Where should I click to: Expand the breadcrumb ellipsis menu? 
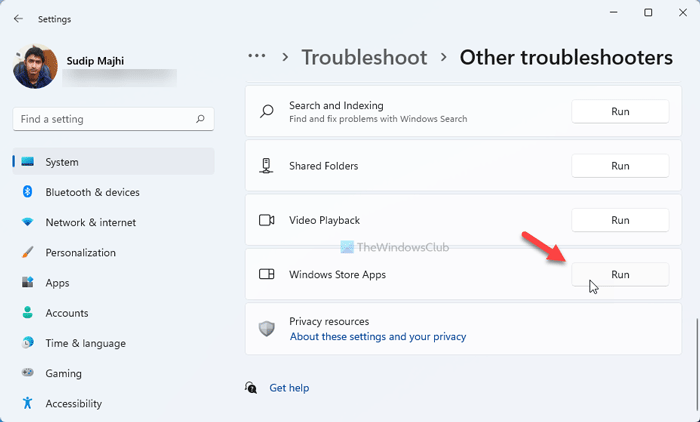258,57
